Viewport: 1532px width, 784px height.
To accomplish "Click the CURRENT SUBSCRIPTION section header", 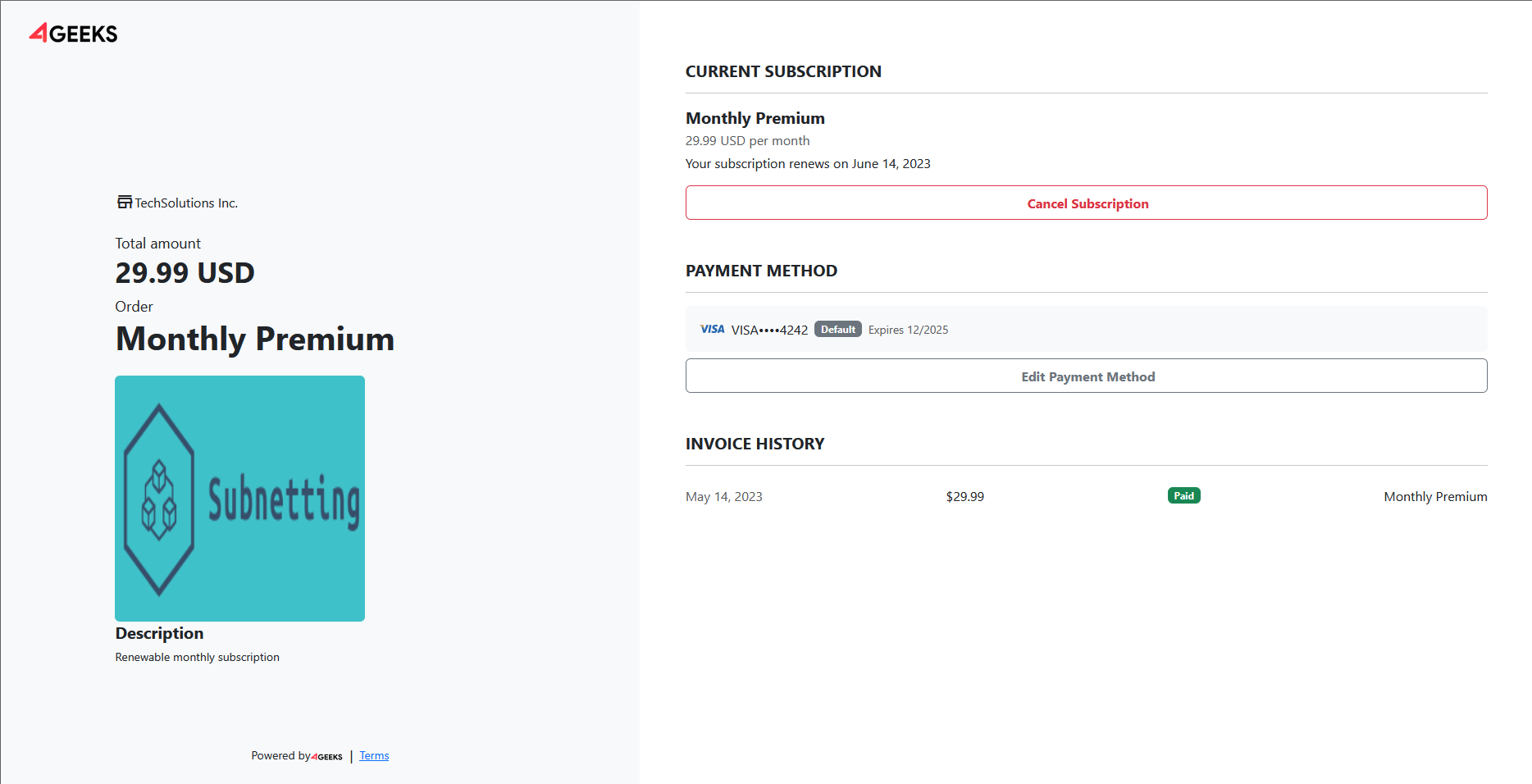I will (x=783, y=71).
